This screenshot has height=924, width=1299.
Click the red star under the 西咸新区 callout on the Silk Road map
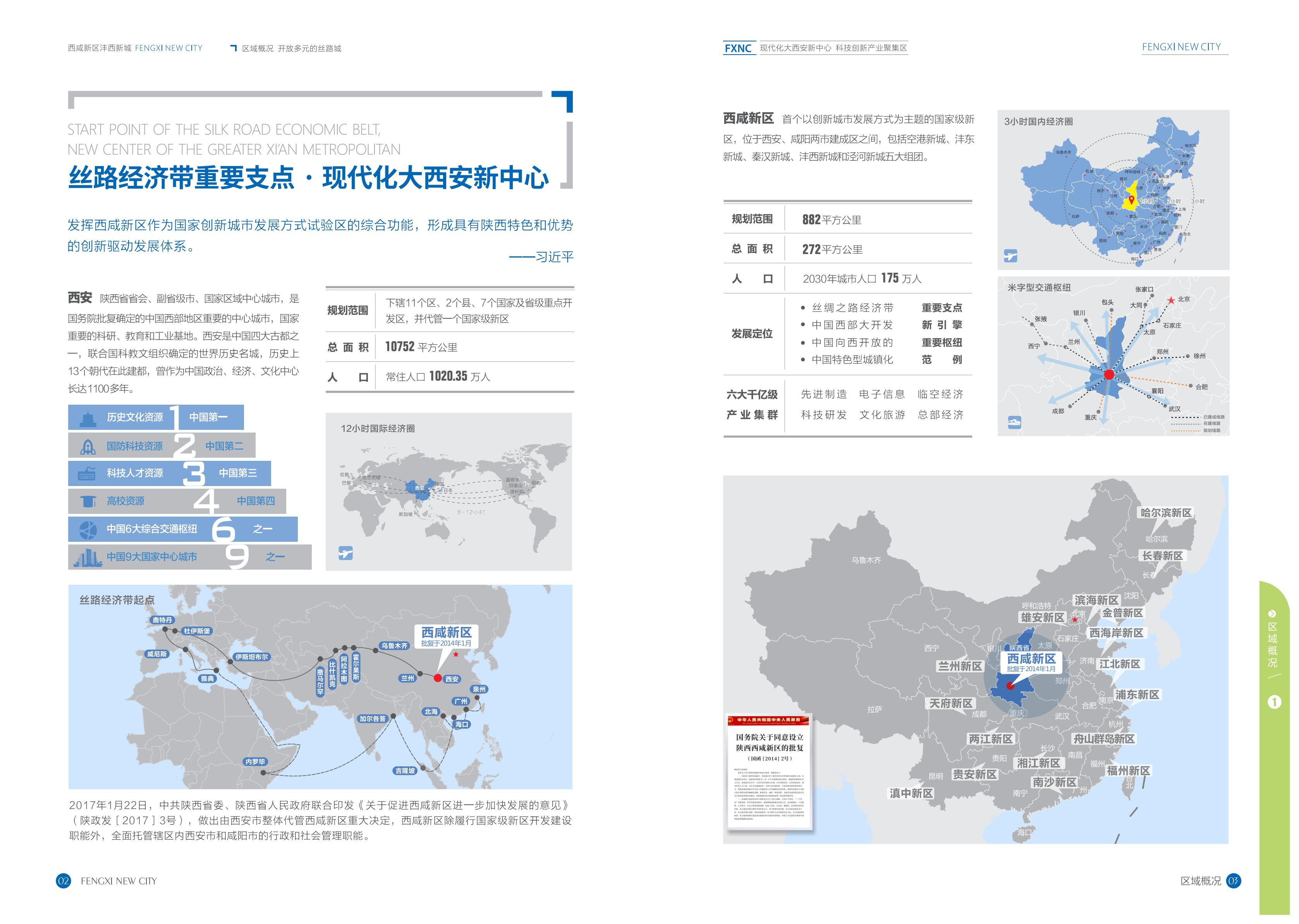[456, 654]
